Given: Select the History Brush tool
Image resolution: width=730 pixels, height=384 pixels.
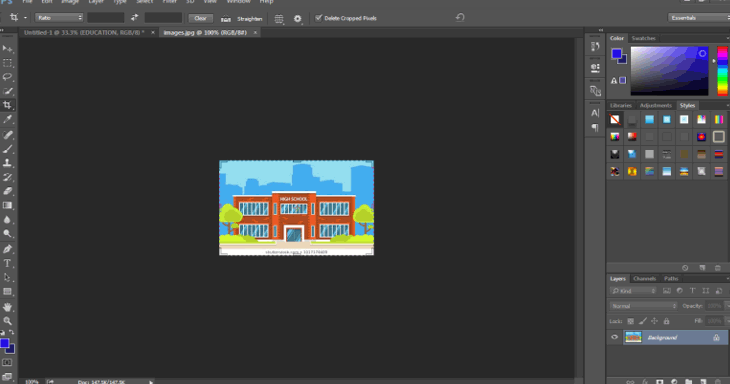Looking at the screenshot, I should (x=7, y=177).
